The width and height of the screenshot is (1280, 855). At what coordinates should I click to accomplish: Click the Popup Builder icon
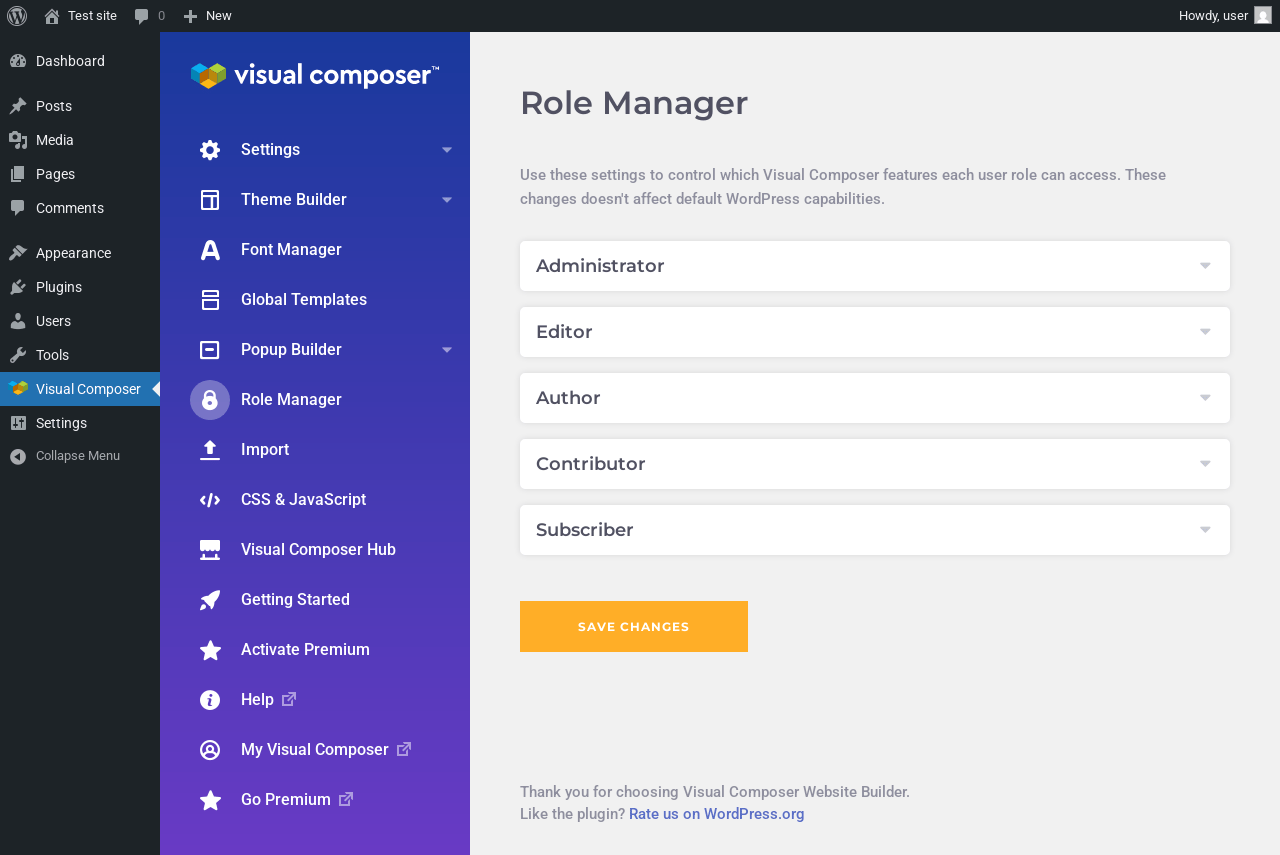pos(210,350)
